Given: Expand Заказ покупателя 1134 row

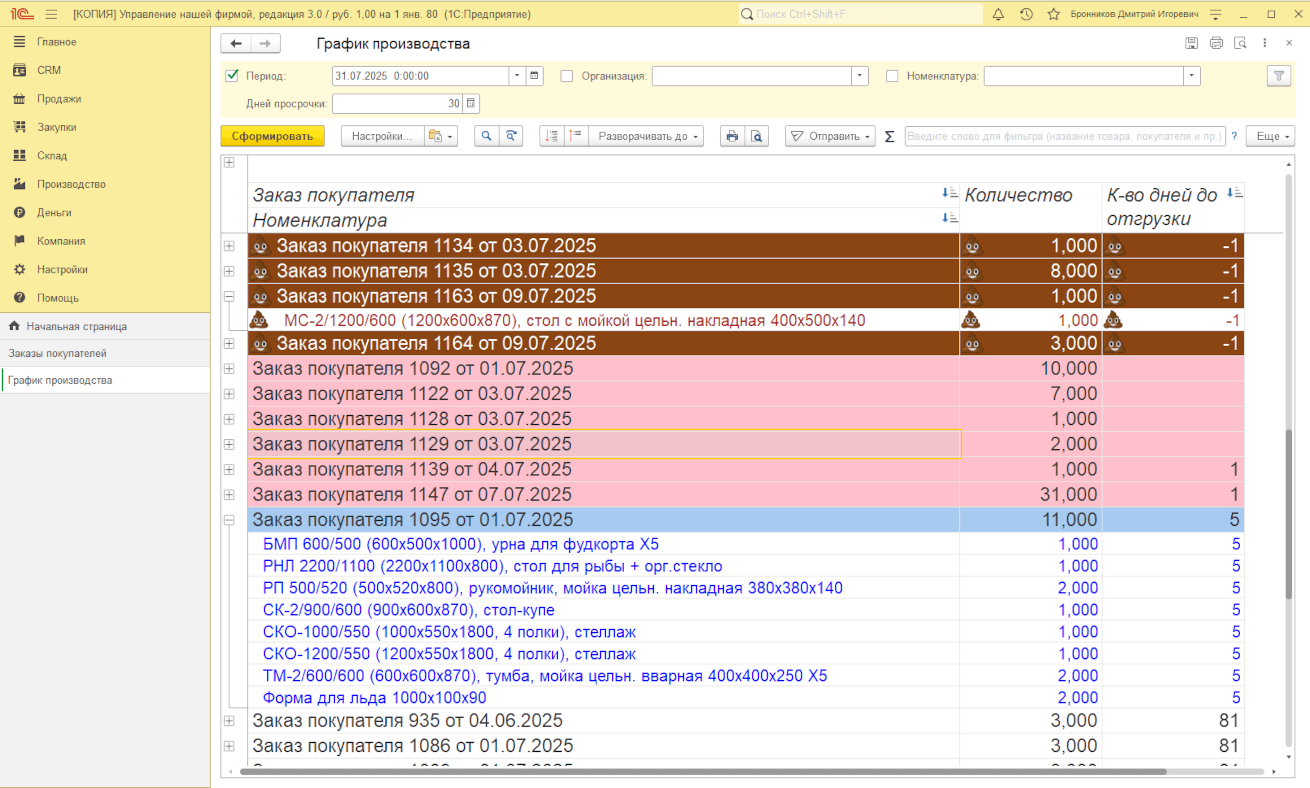Looking at the screenshot, I should pyautogui.click(x=229, y=246).
